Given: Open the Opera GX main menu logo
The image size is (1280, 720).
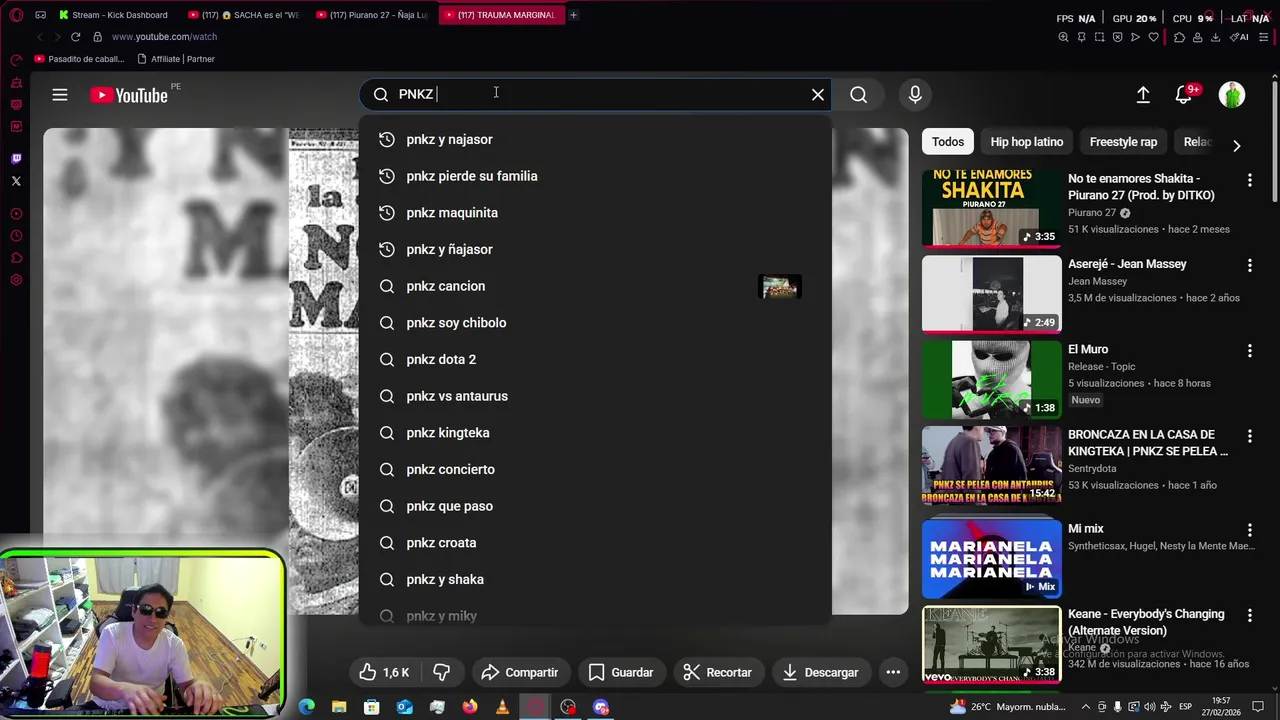Looking at the screenshot, I should pos(16,15).
